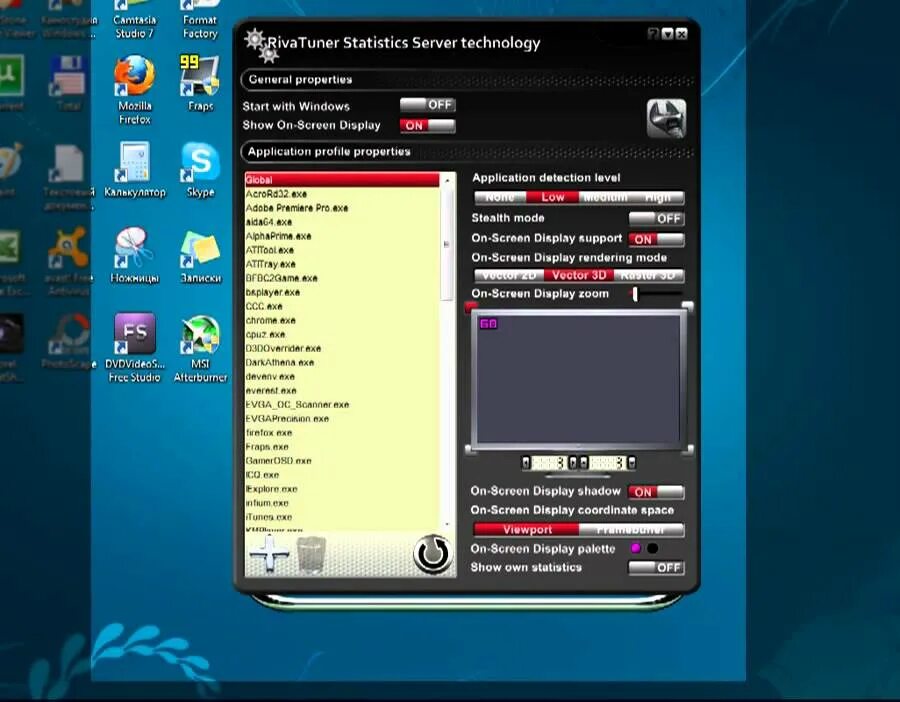Open Camtasia Studio 7 shortcut
The image size is (900, 702).
pos(134,21)
